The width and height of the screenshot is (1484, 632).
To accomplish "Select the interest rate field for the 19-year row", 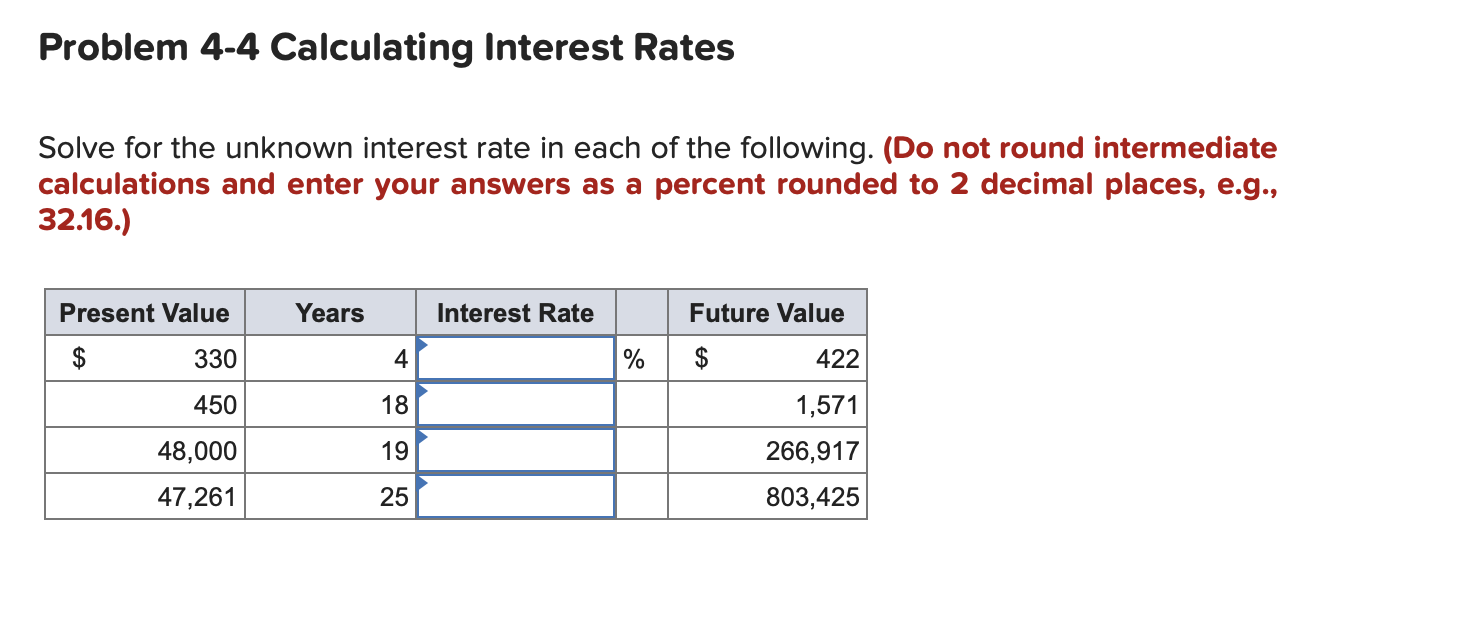I will [516, 450].
